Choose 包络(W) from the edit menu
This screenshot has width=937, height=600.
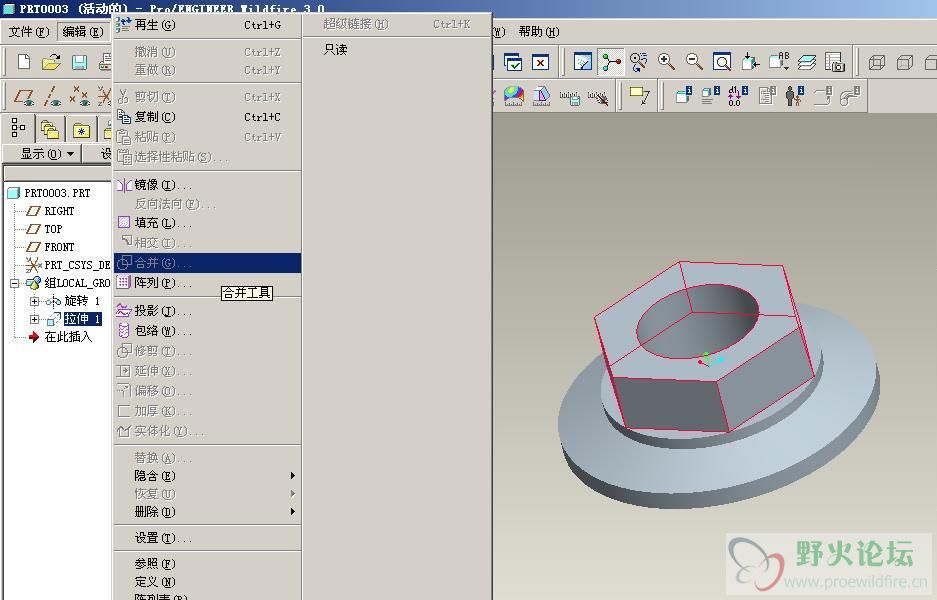[x=207, y=330]
